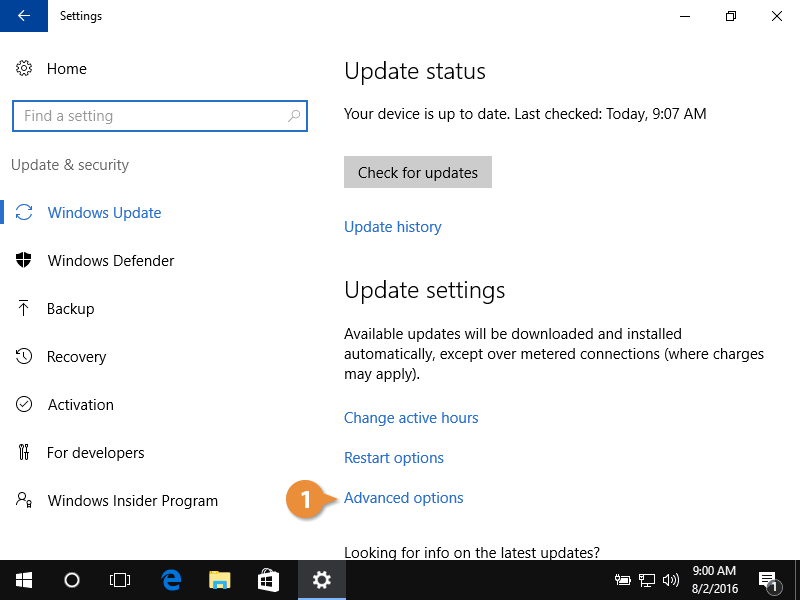Focus the Find a setting search box
Screen dimensions: 800x600
[x=150, y=116]
